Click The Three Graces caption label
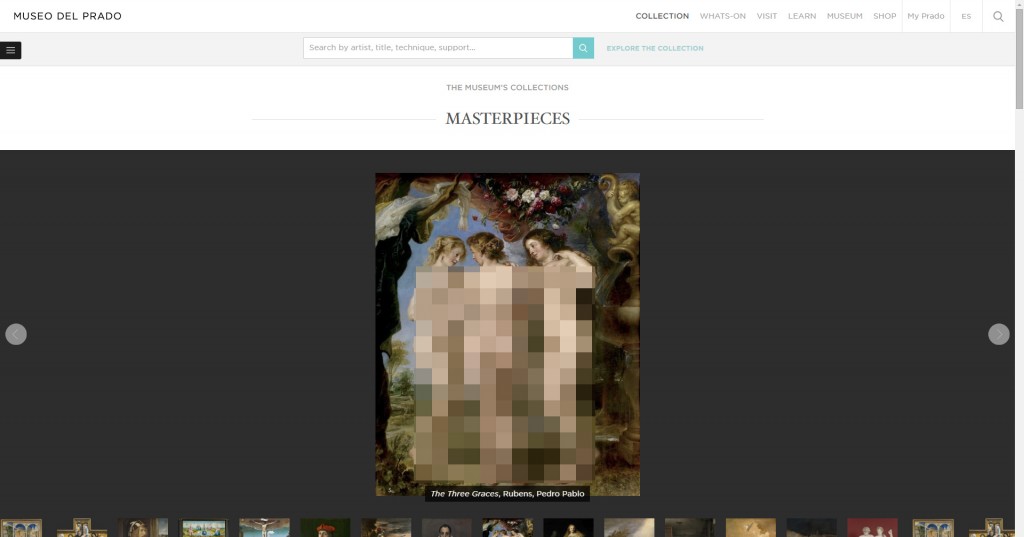 [x=507, y=494]
